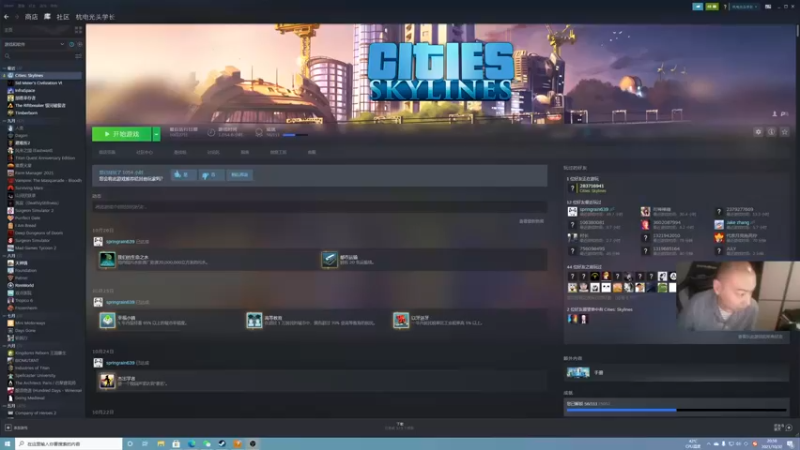Open achievement icon in 10月24日 activity
Screen dimensions: 800x450
pos(107,381)
